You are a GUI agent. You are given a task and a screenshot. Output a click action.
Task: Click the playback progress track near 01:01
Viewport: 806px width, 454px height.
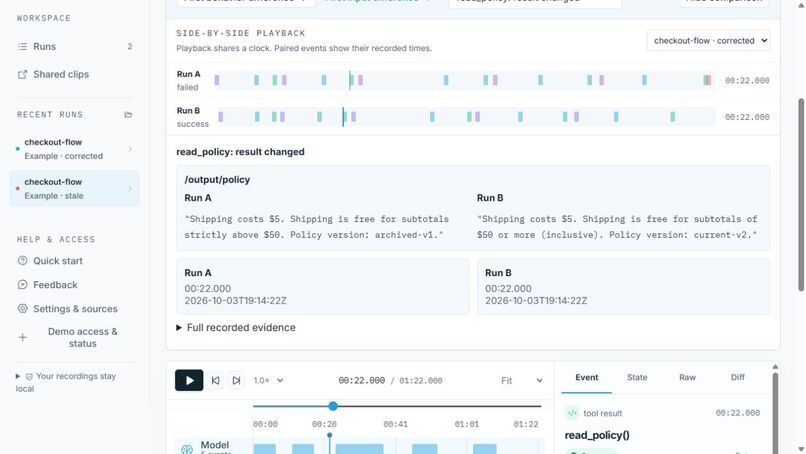click(x=467, y=406)
